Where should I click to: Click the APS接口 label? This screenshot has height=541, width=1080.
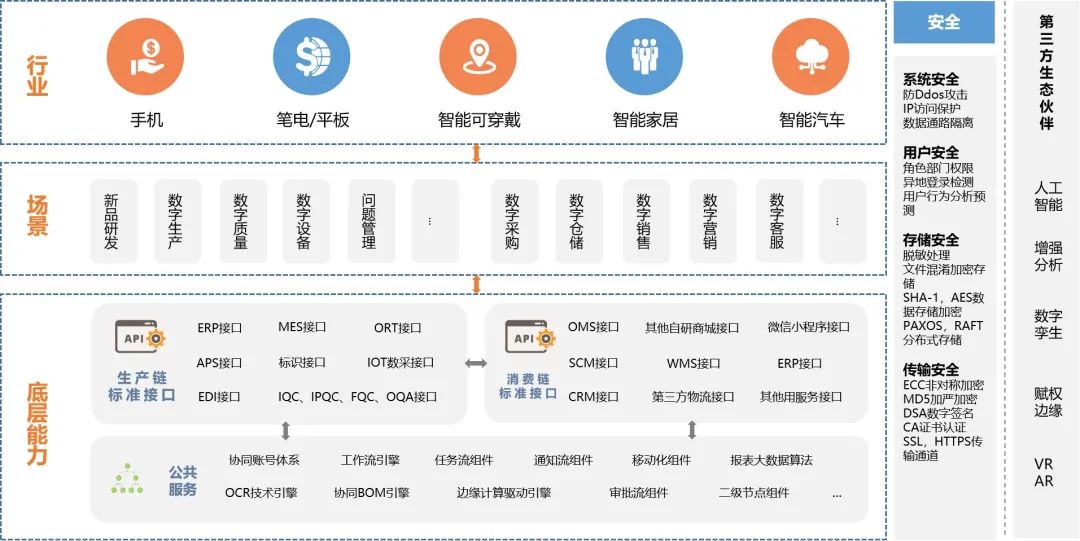click(220, 363)
